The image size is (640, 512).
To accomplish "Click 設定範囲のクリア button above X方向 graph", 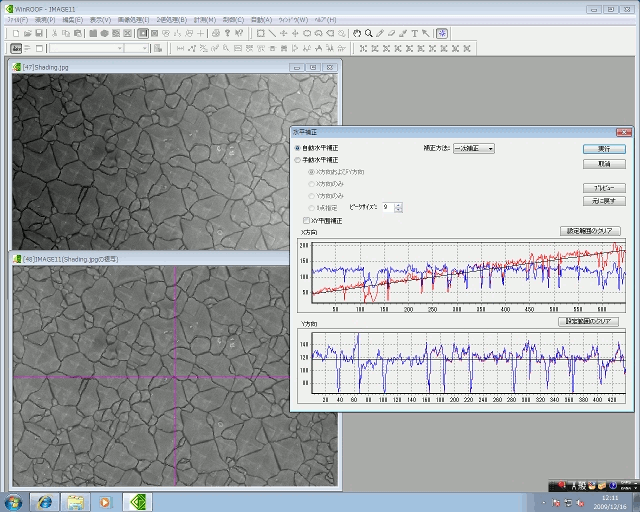I will [590, 231].
